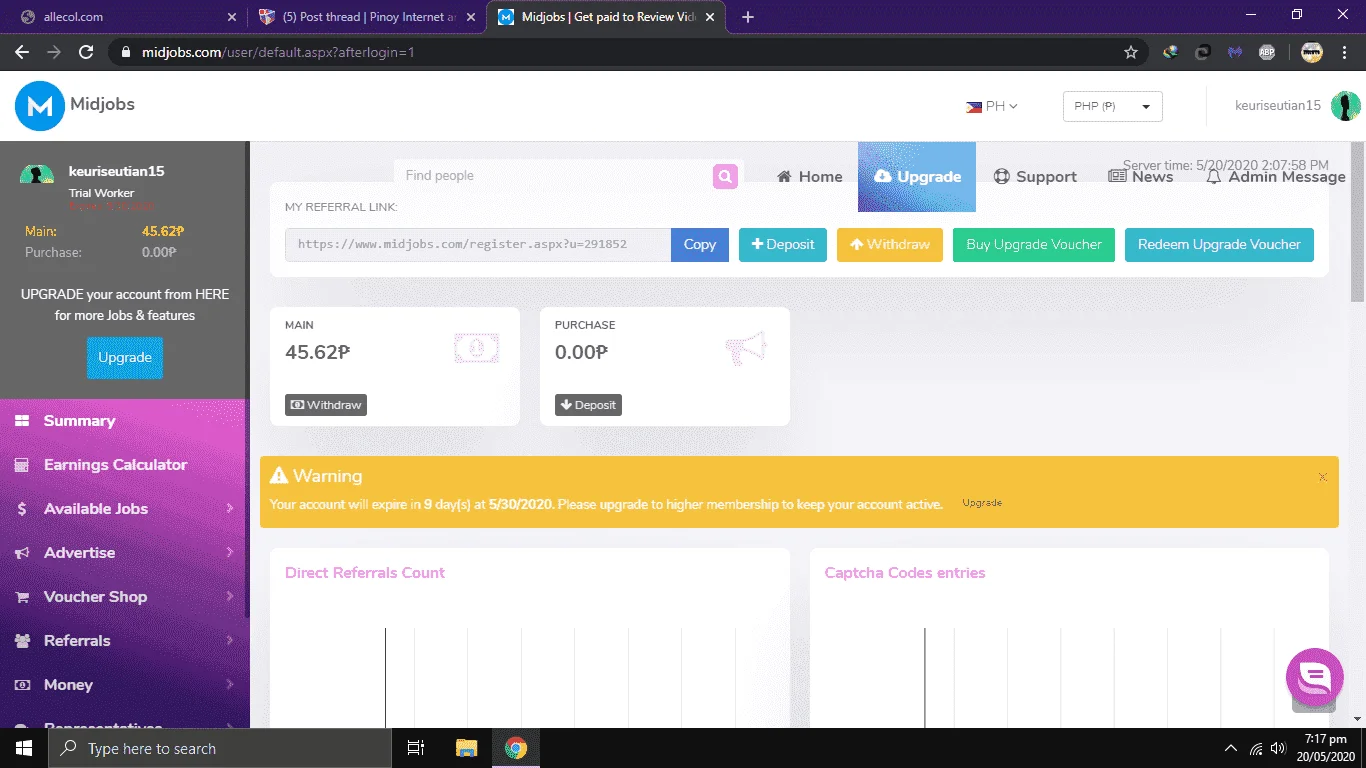1366x768 pixels.
Task: Open the PH language dropdown
Action: [992, 106]
